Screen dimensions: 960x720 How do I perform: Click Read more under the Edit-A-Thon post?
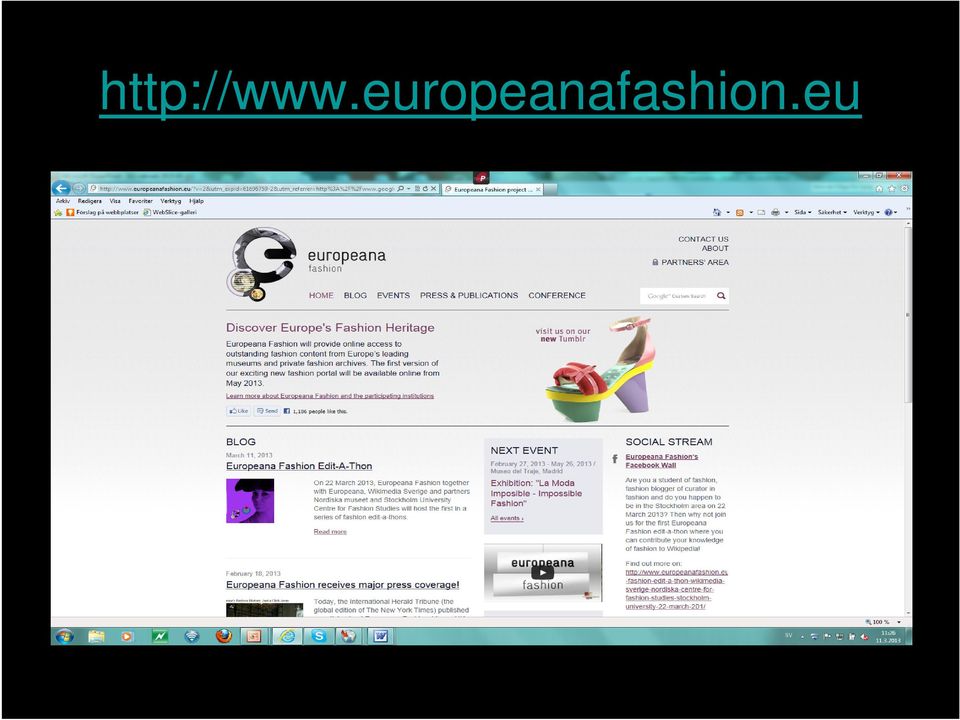coord(330,532)
